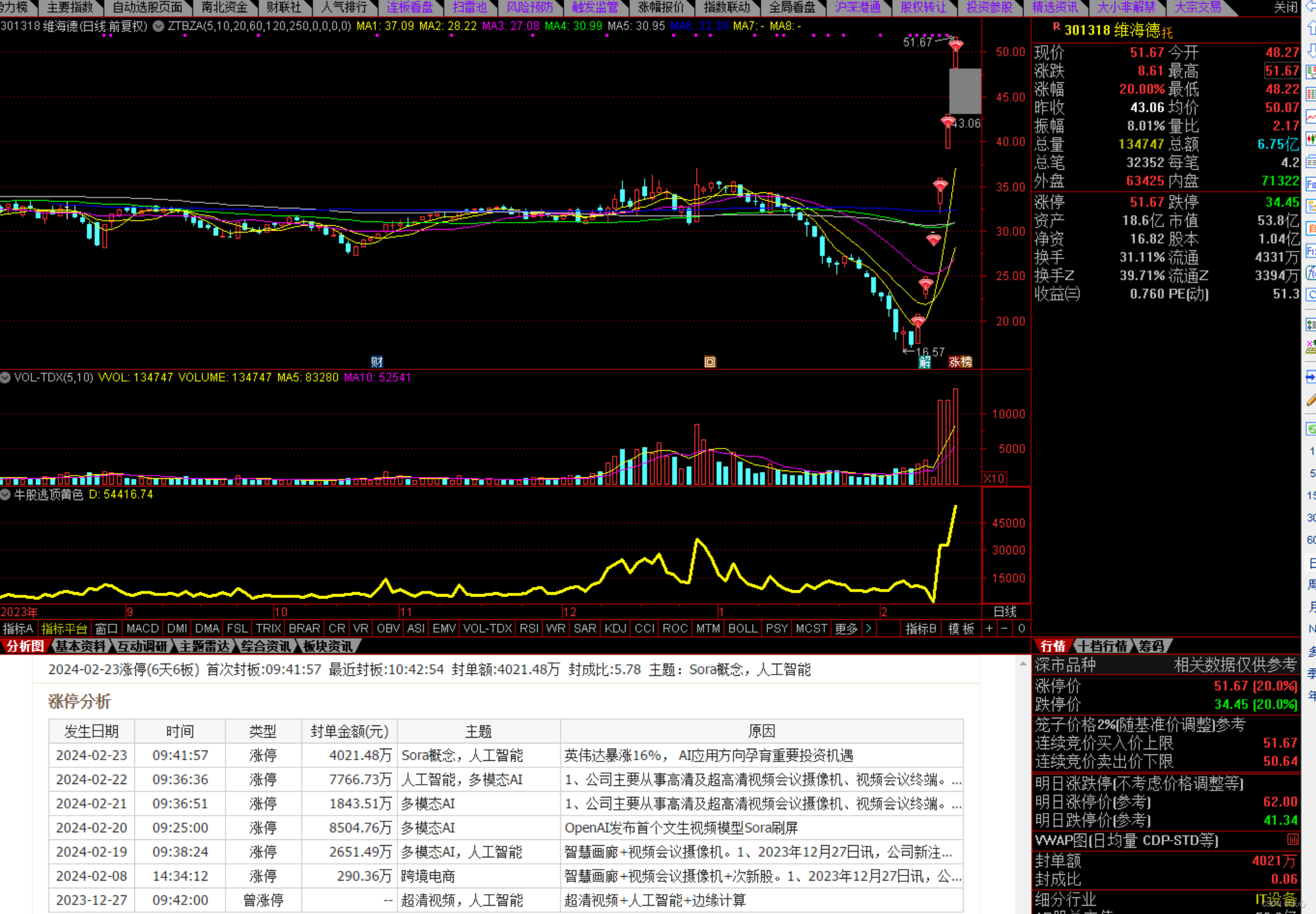The width and height of the screenshot is (1316, 914).
Task: Switch to the 连板看盘 tab
Action: click(x=409, y=7)
